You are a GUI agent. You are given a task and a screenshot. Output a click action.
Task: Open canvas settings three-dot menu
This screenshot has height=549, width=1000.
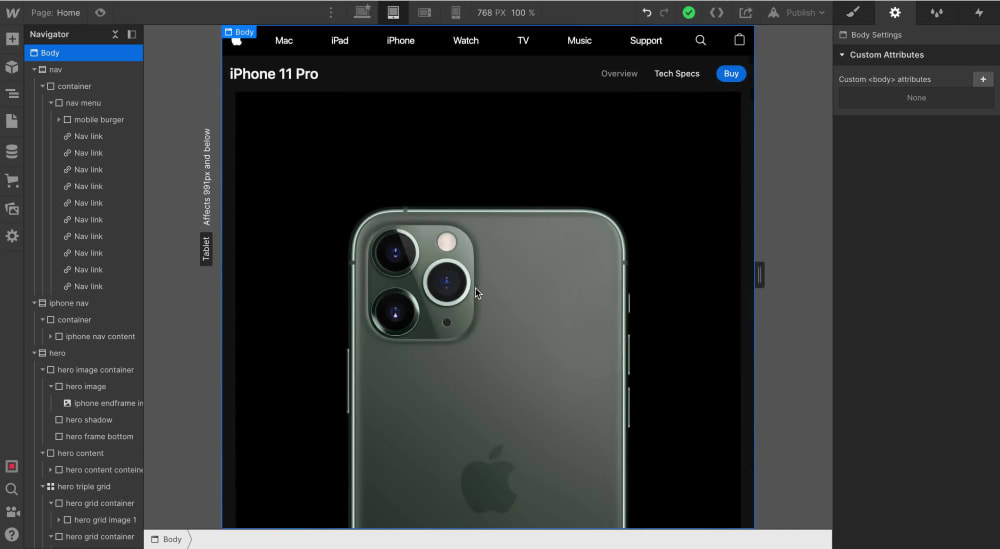click(330, 12)
